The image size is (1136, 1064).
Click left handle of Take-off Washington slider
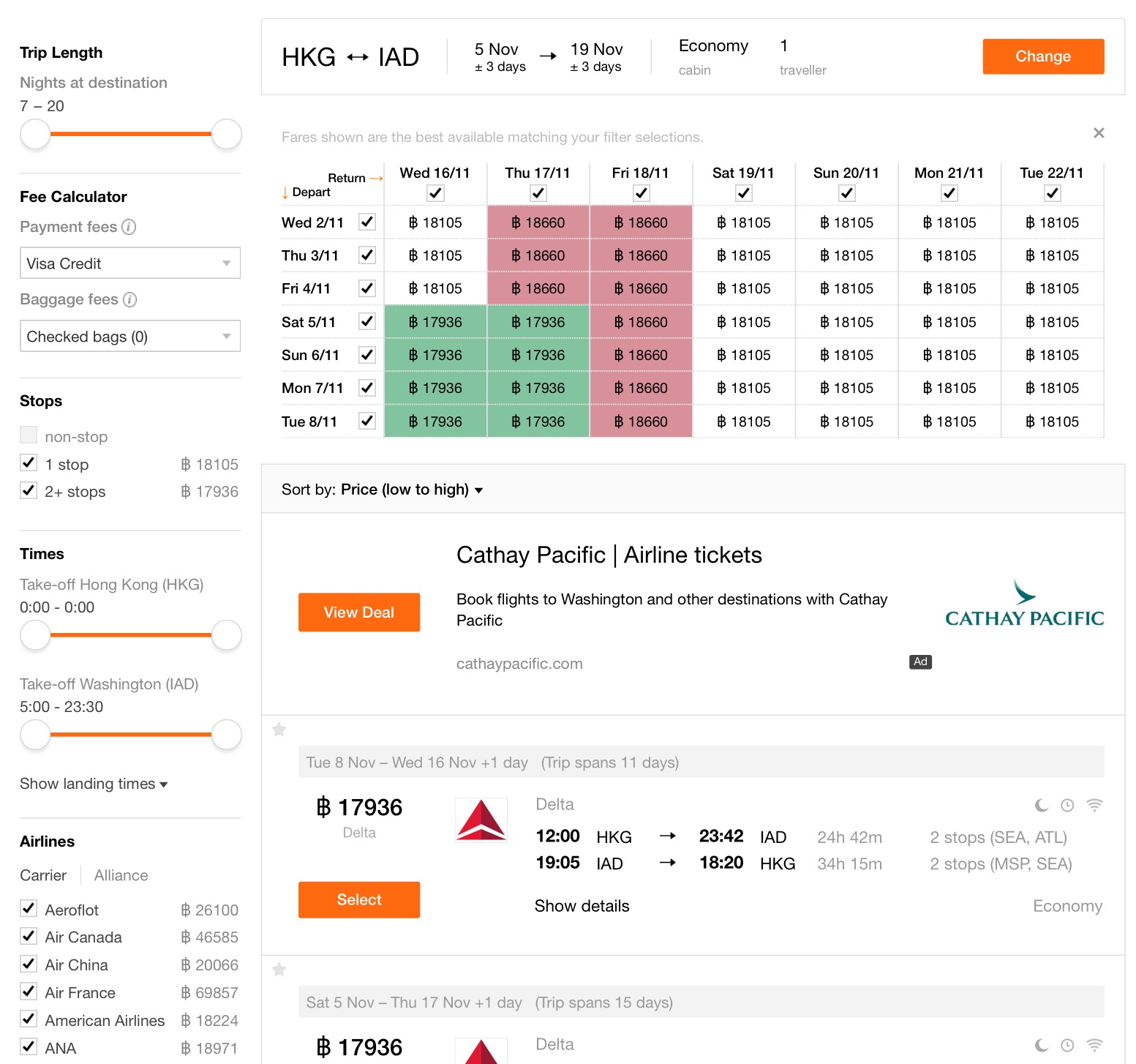point(35,734)
